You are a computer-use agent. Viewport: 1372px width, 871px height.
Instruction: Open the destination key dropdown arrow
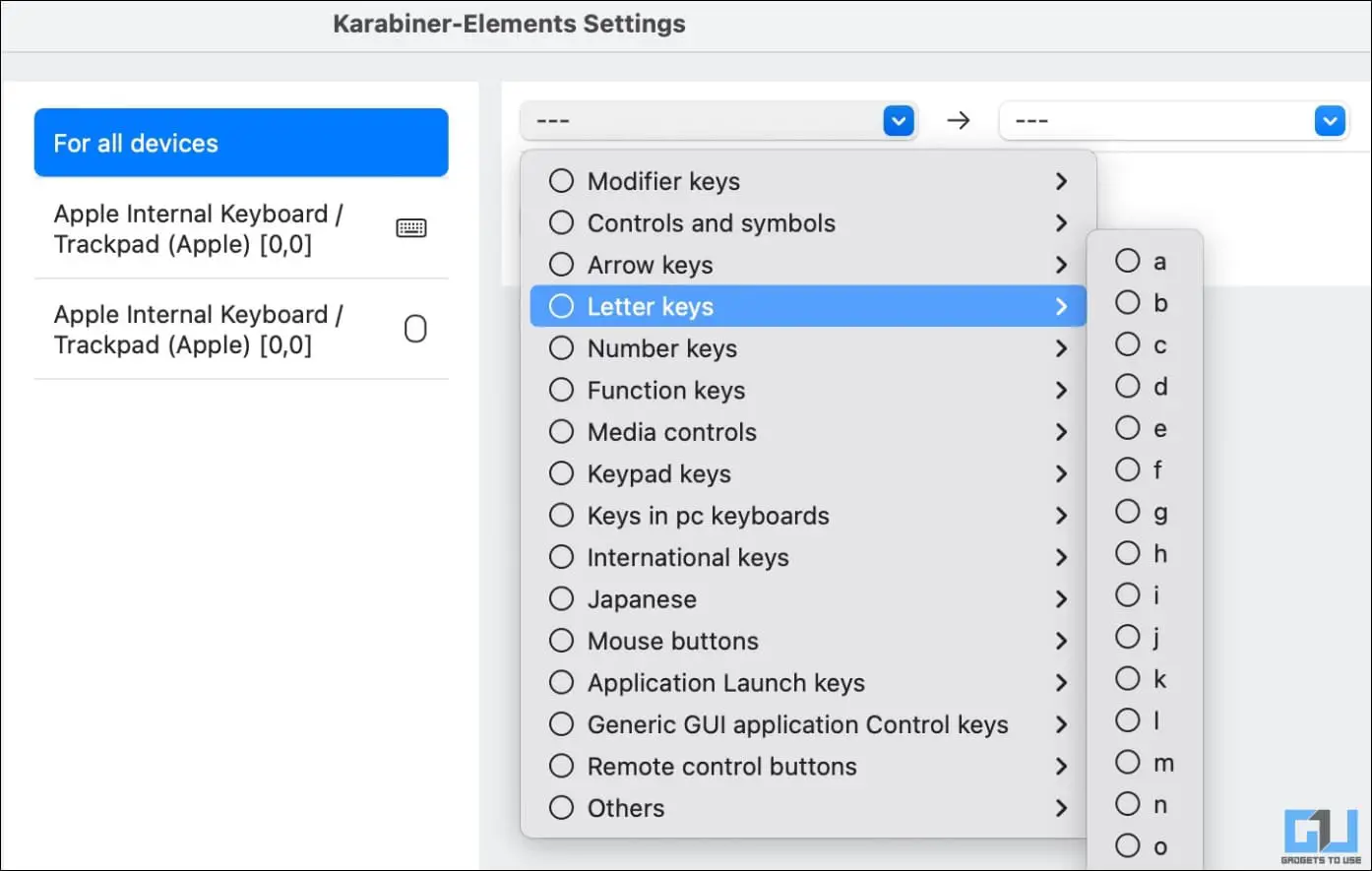pos(1330,121)
